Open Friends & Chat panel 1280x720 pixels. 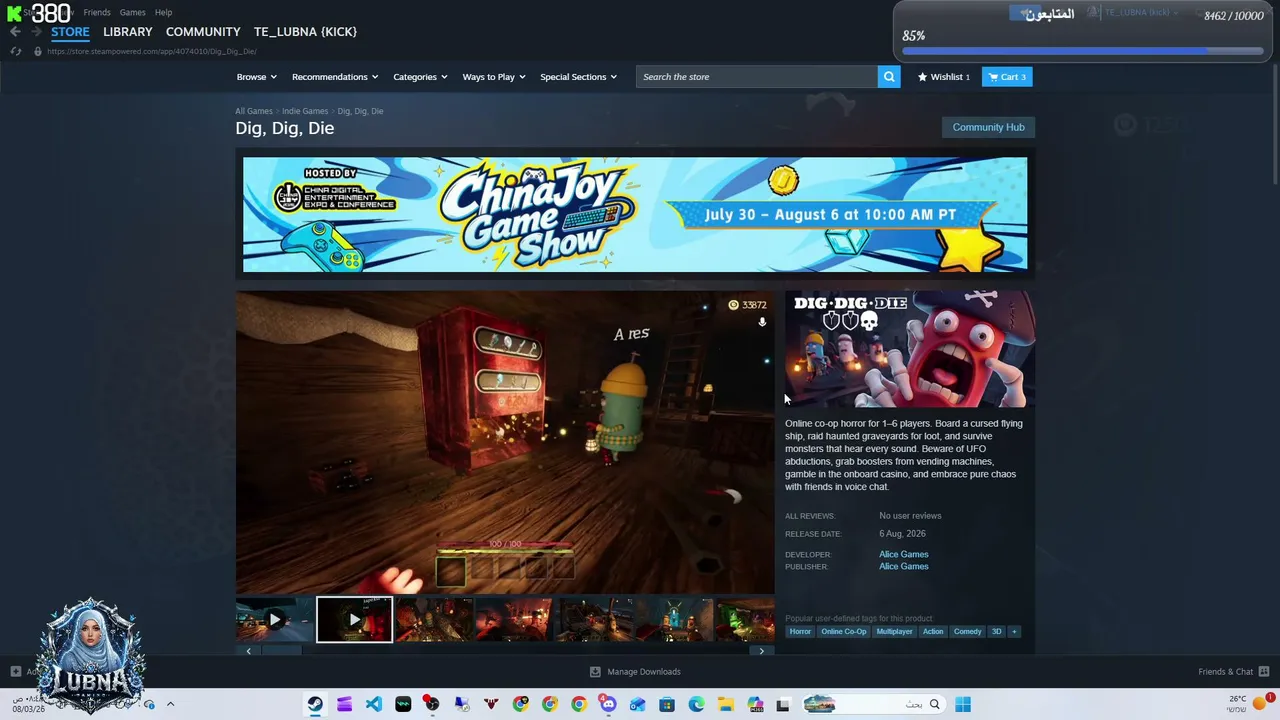(1234, 672)
